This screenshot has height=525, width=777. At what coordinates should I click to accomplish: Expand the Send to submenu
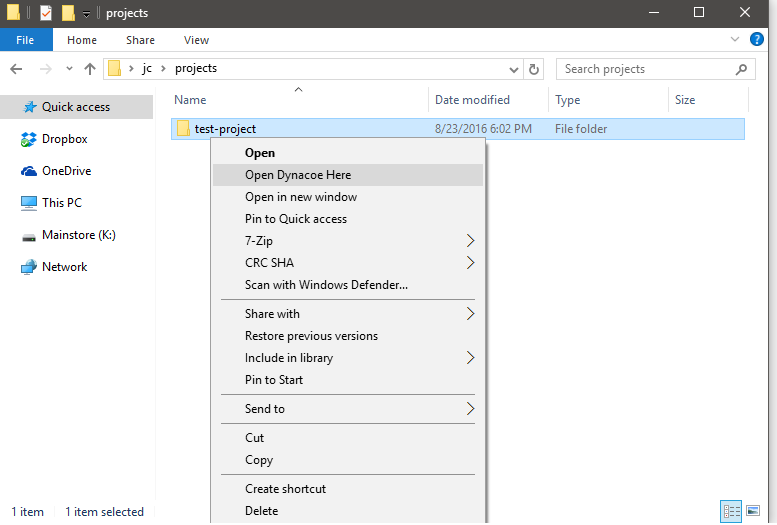pos(470,409)
